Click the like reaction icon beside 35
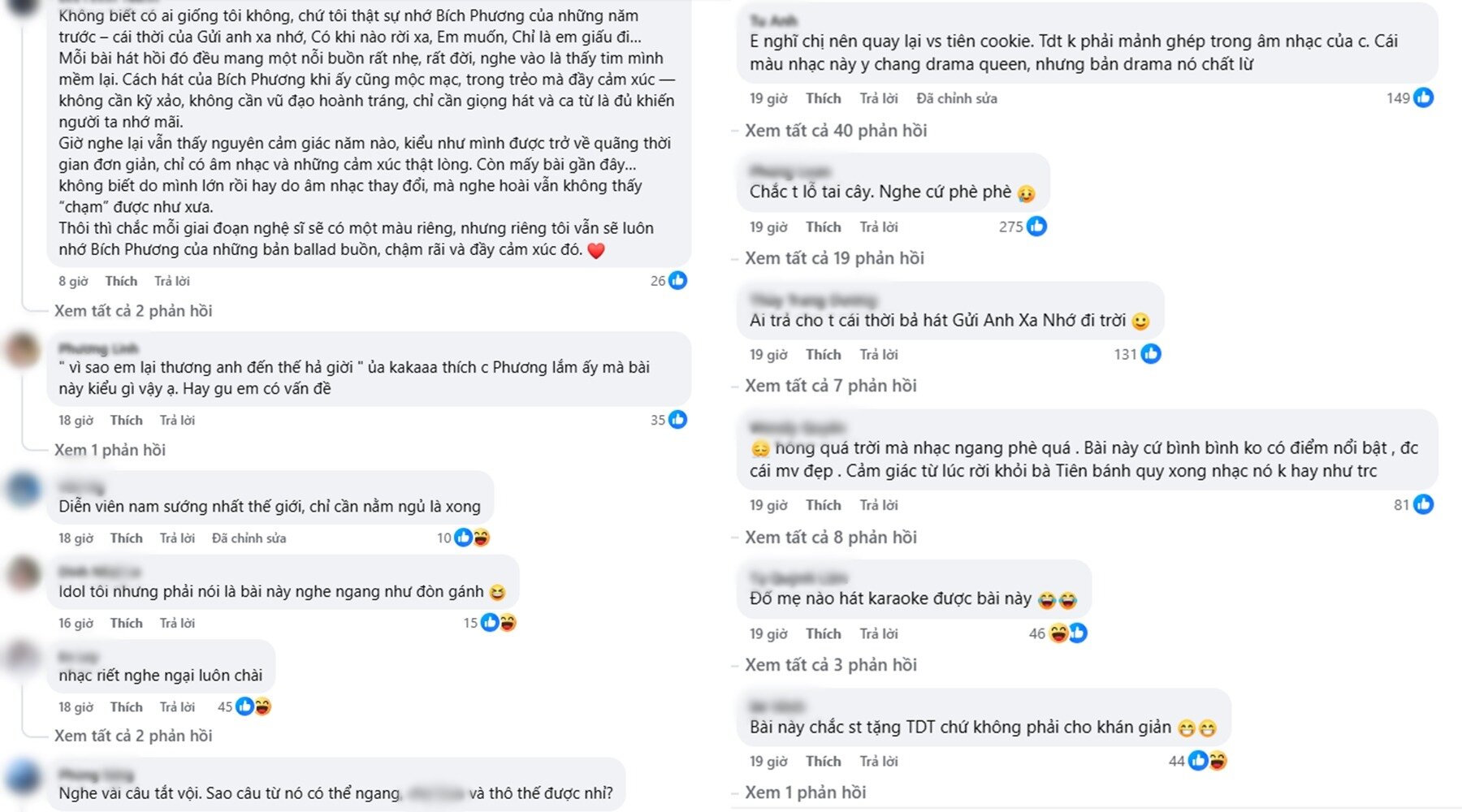1462x812 pixels. click(677, 420)
